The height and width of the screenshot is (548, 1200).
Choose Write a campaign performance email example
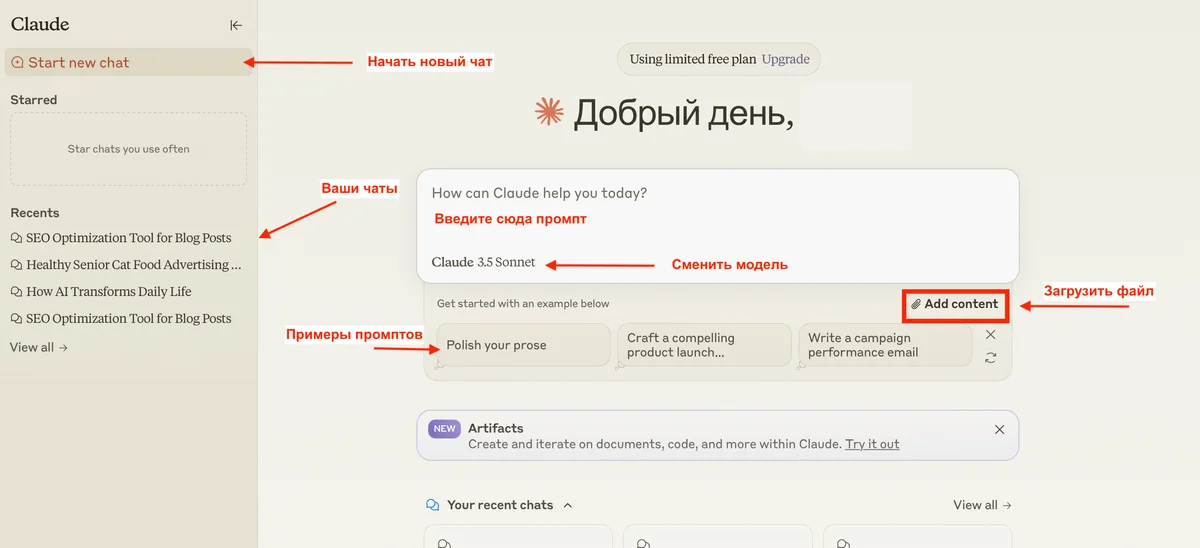[884, 345]
